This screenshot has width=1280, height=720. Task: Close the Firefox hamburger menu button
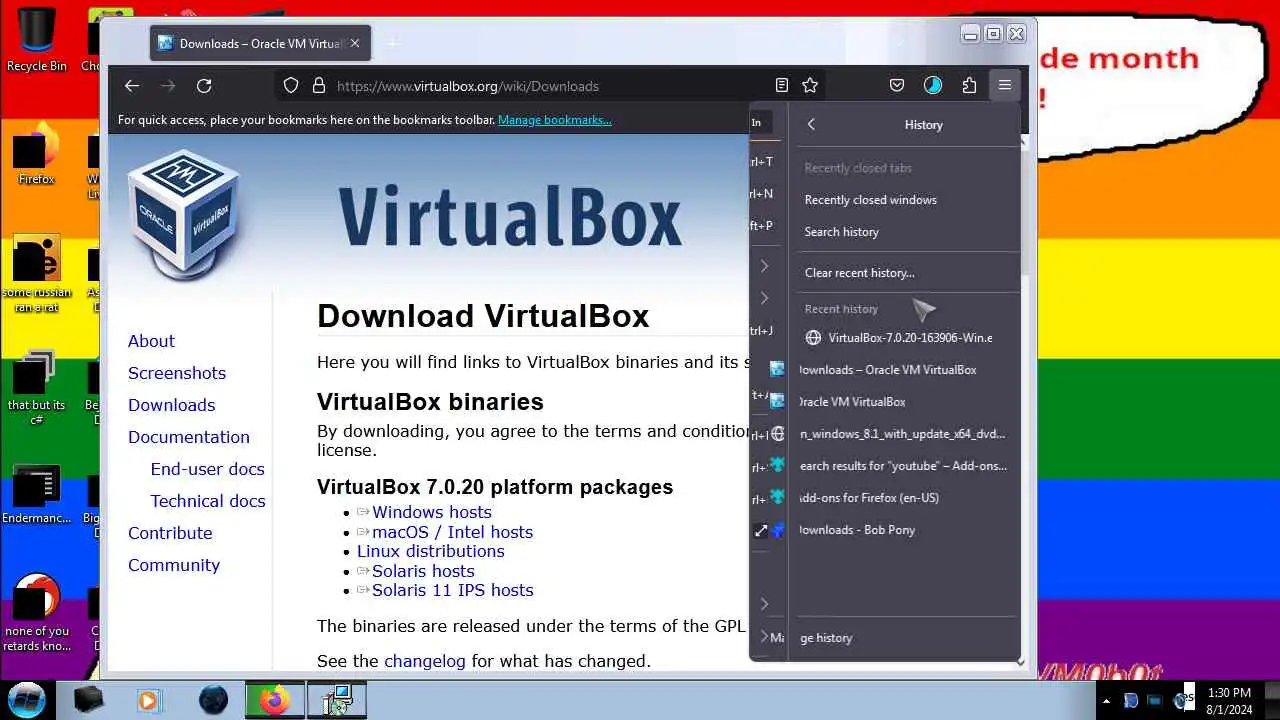pos(1005,86)
